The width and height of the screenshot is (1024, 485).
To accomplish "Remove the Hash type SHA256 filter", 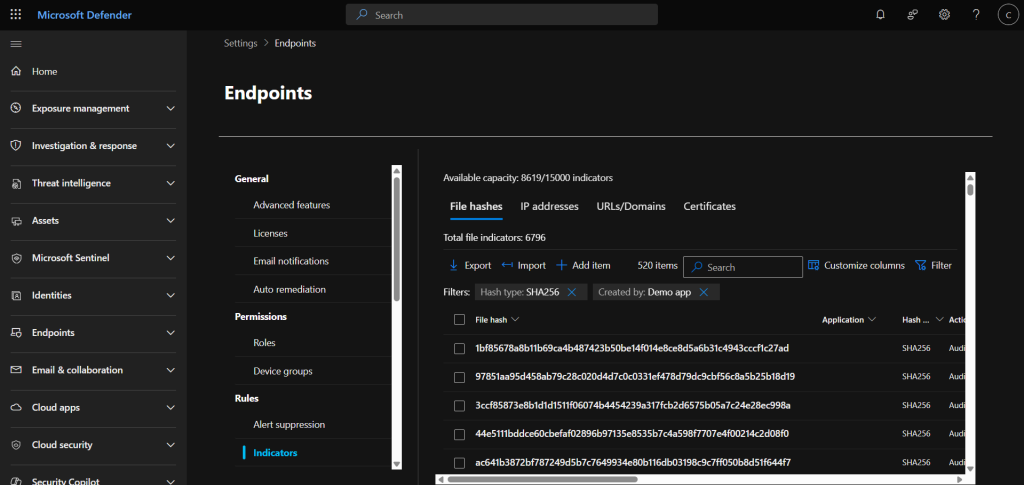I will pyautogui.click(x=571, y=292).
